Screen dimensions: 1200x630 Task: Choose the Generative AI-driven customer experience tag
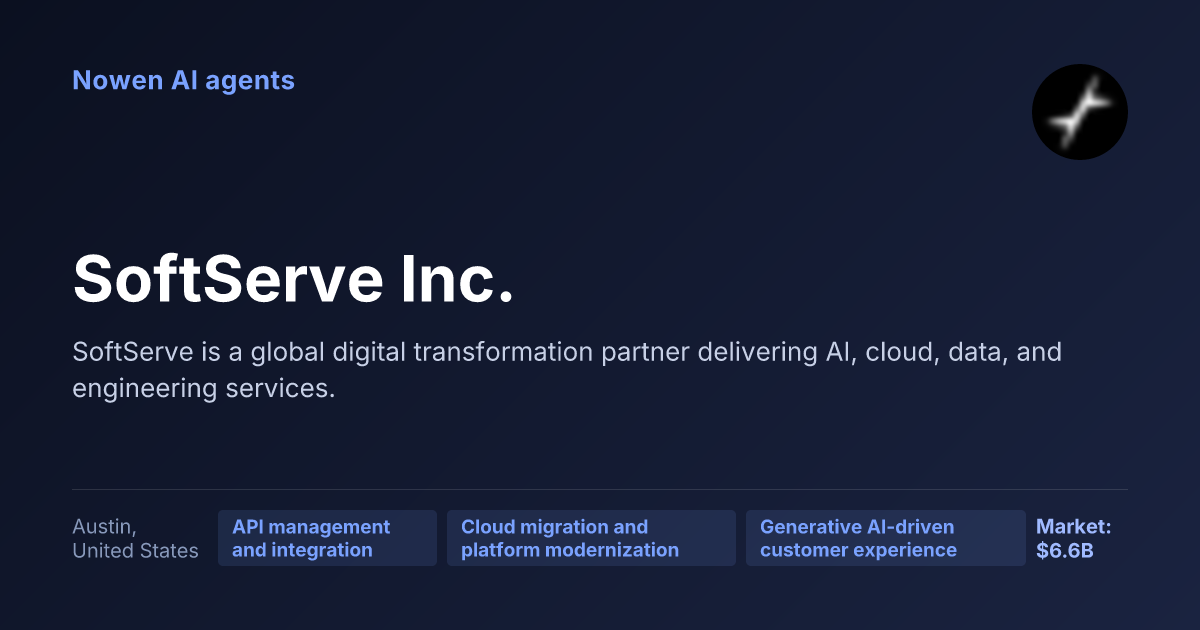click(x=885, y=538)
